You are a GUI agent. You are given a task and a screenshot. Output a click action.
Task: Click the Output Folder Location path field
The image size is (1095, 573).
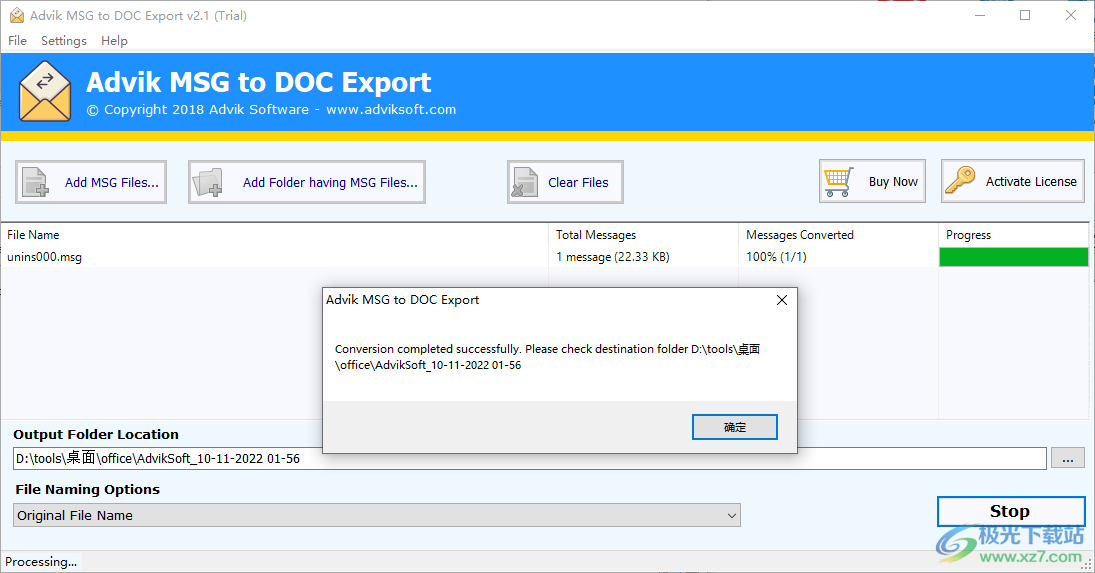coord(529,459)
